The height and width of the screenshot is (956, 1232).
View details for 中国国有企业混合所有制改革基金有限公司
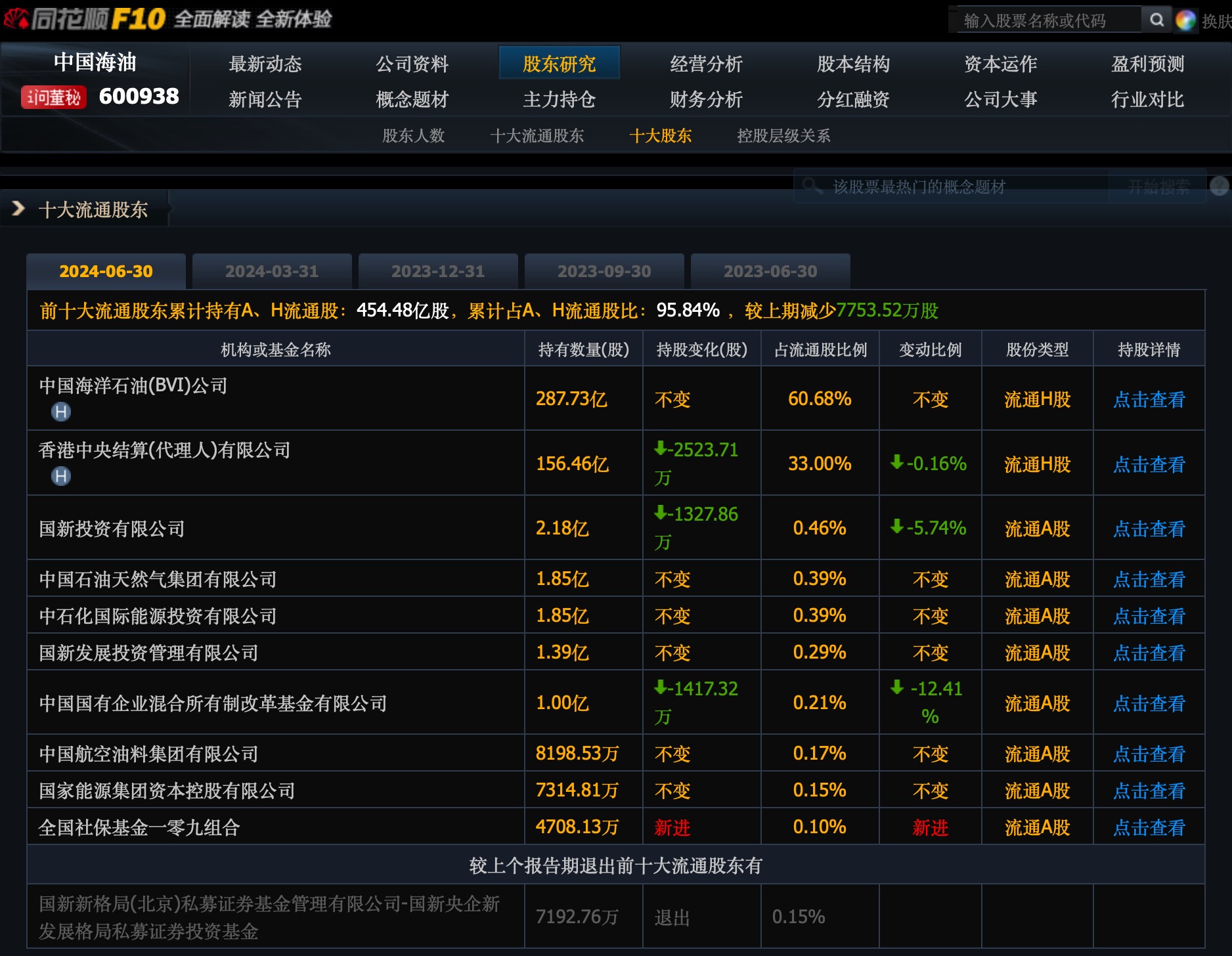1149,703
